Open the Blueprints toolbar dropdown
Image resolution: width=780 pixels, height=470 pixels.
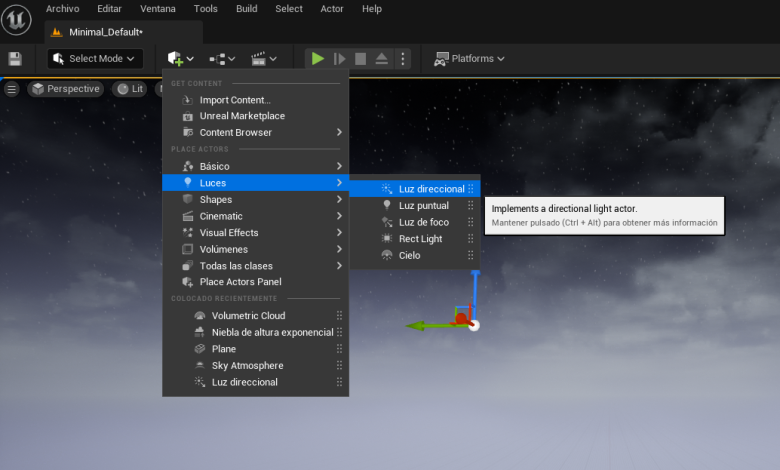click(x=222, y=59)
